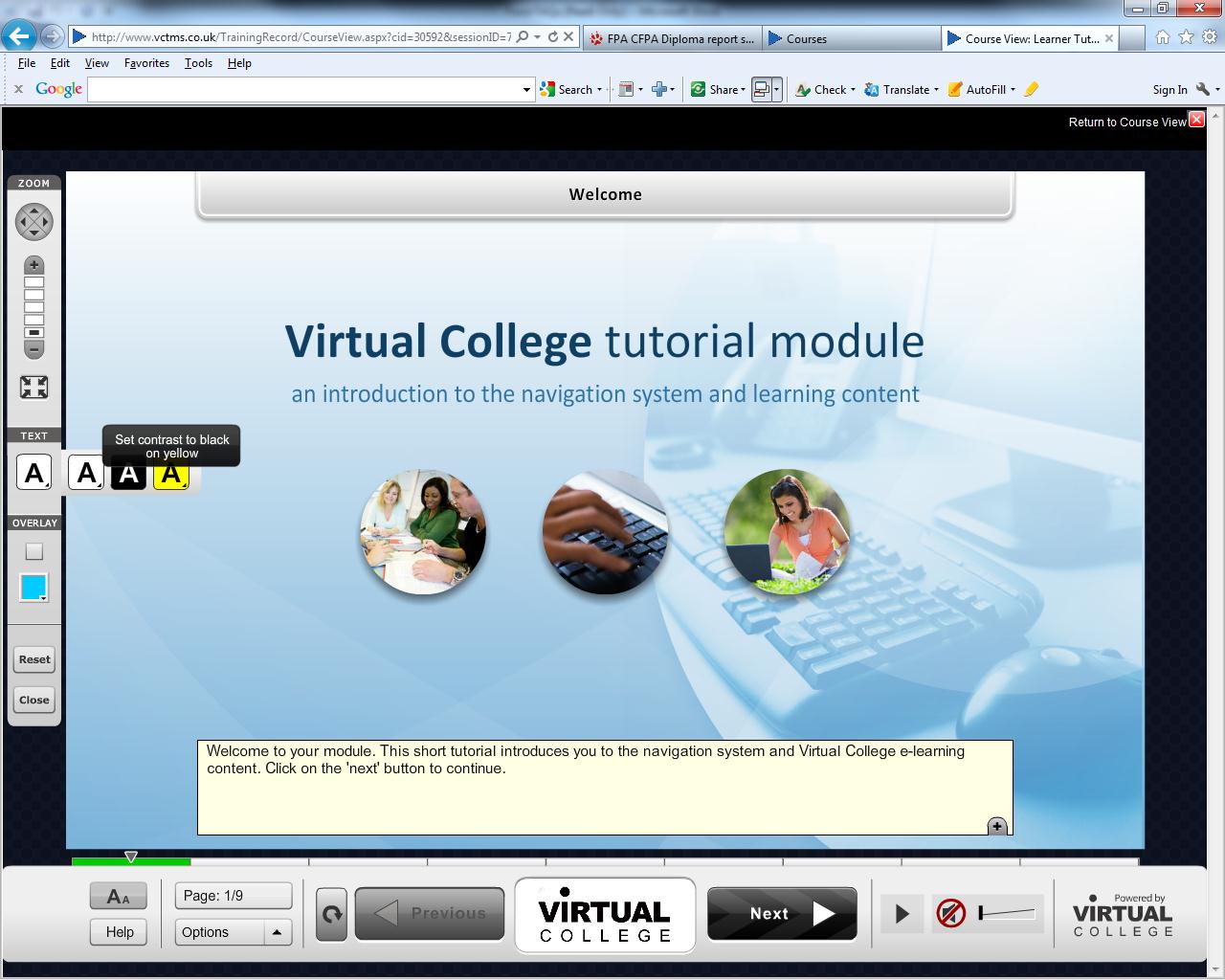Zoom in using the plus icon

coord(33,264)
